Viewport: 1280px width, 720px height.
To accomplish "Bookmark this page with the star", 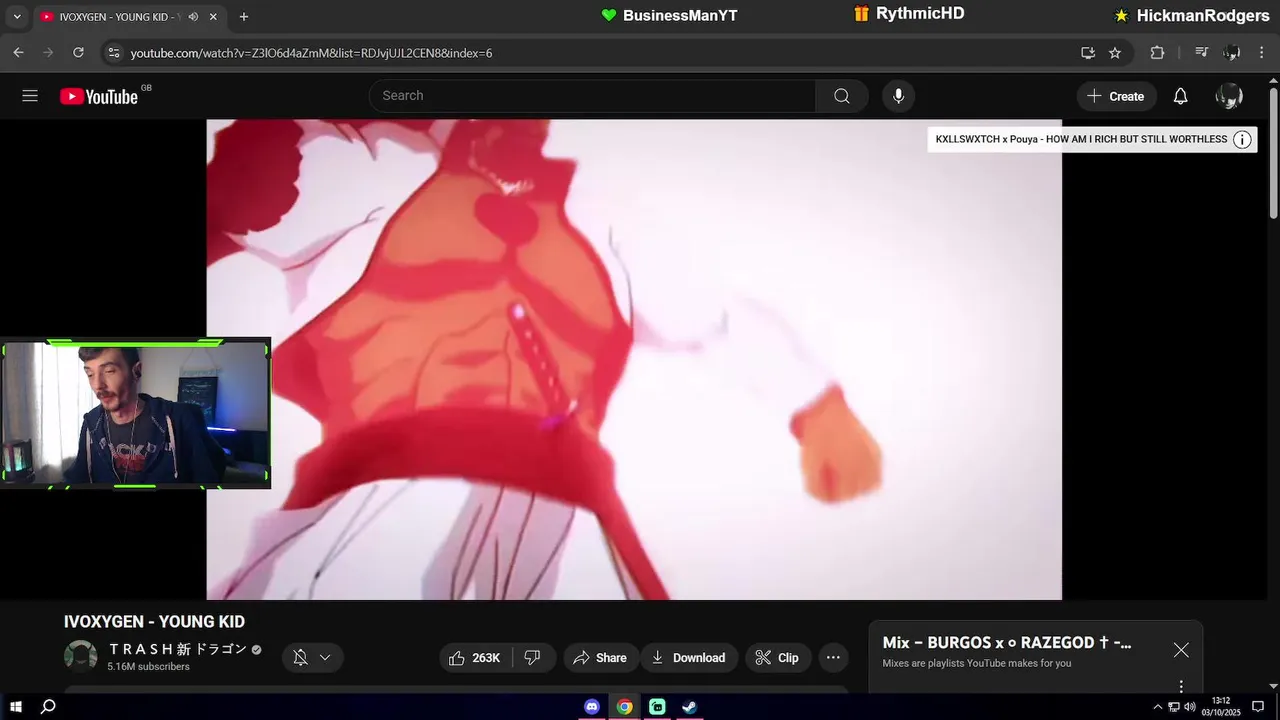I will click(x=1115, y=52).
